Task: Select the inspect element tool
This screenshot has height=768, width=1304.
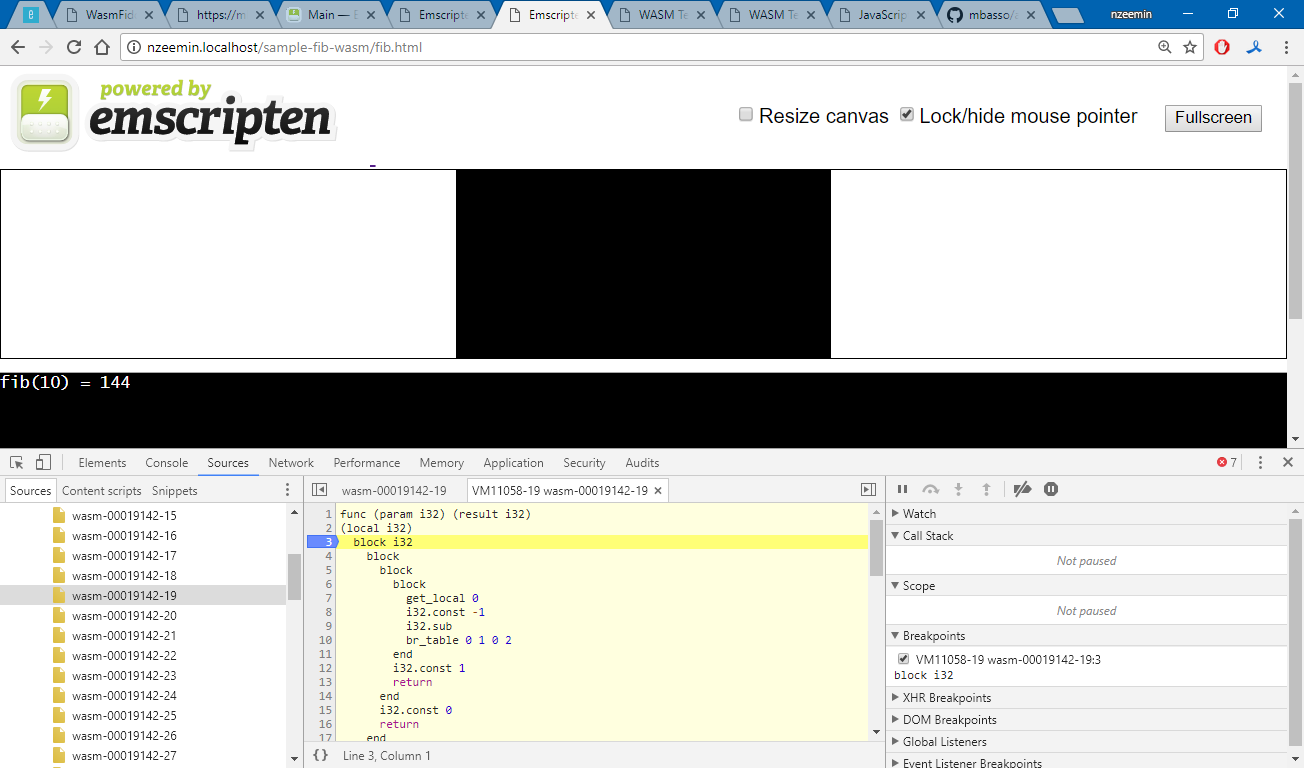Action: 15,461
